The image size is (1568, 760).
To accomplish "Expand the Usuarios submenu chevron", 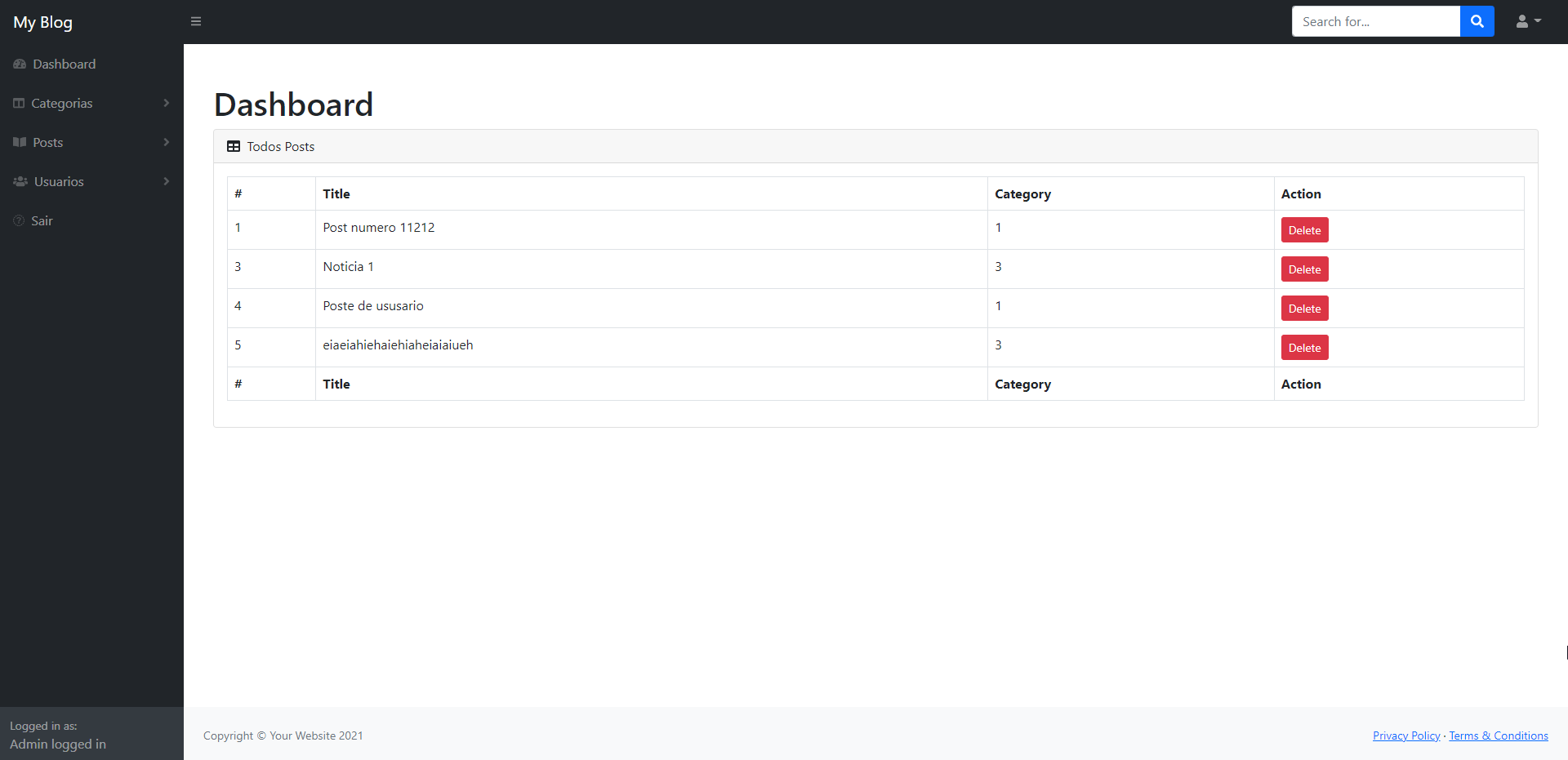I will 167,181.
